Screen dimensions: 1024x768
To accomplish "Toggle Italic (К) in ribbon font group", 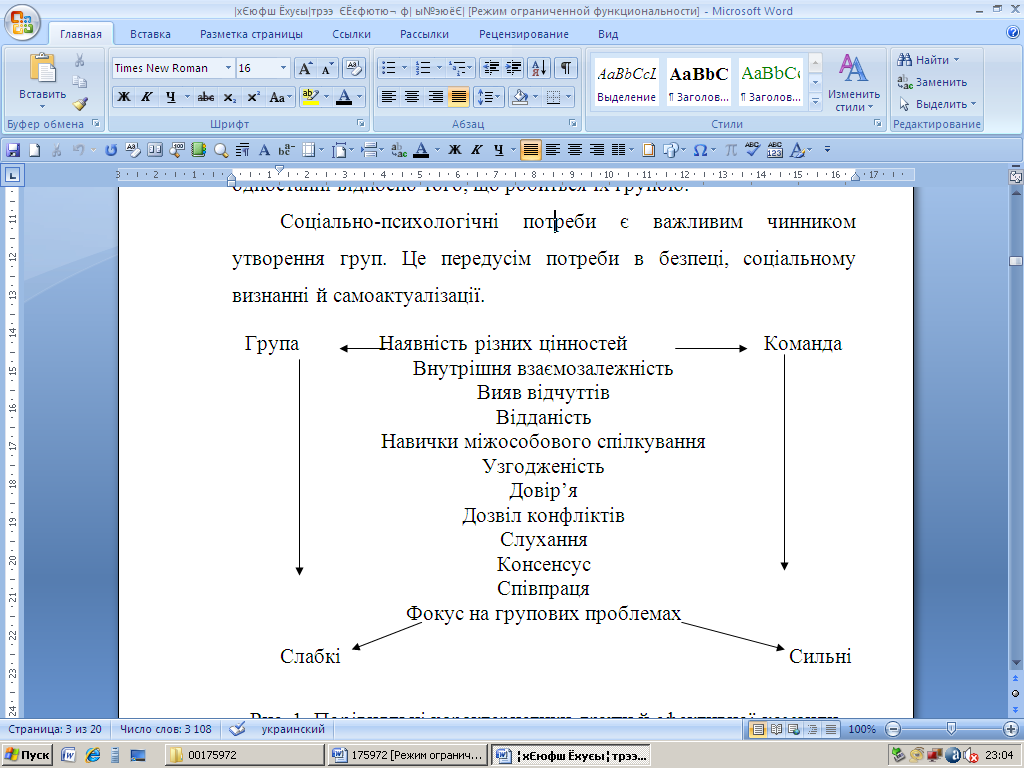I will click(x=147, y=97).
